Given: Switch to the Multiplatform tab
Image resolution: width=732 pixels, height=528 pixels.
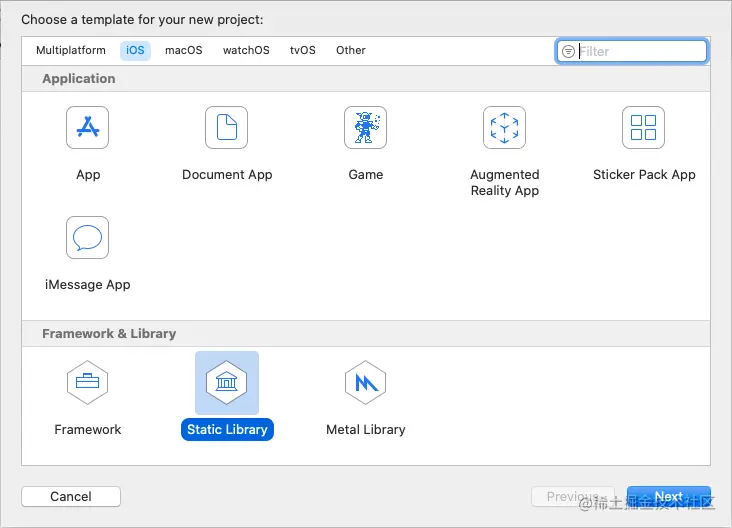Looking at the screenshot, I should pos(71,50).
